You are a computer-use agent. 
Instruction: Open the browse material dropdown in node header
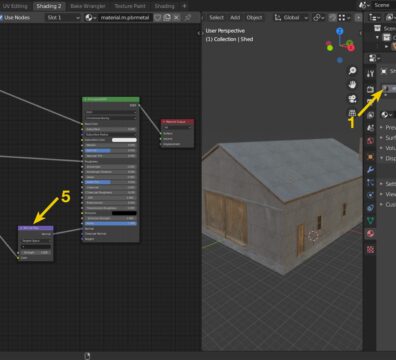(x=90, y=17)
